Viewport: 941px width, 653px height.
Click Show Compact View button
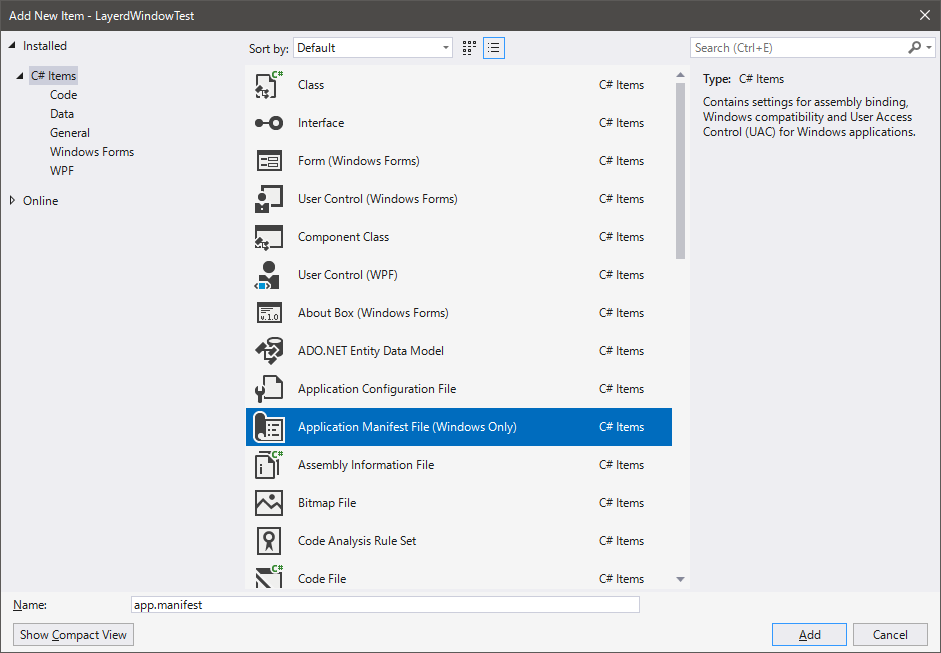pyautogui.click(x=73, y=634)
